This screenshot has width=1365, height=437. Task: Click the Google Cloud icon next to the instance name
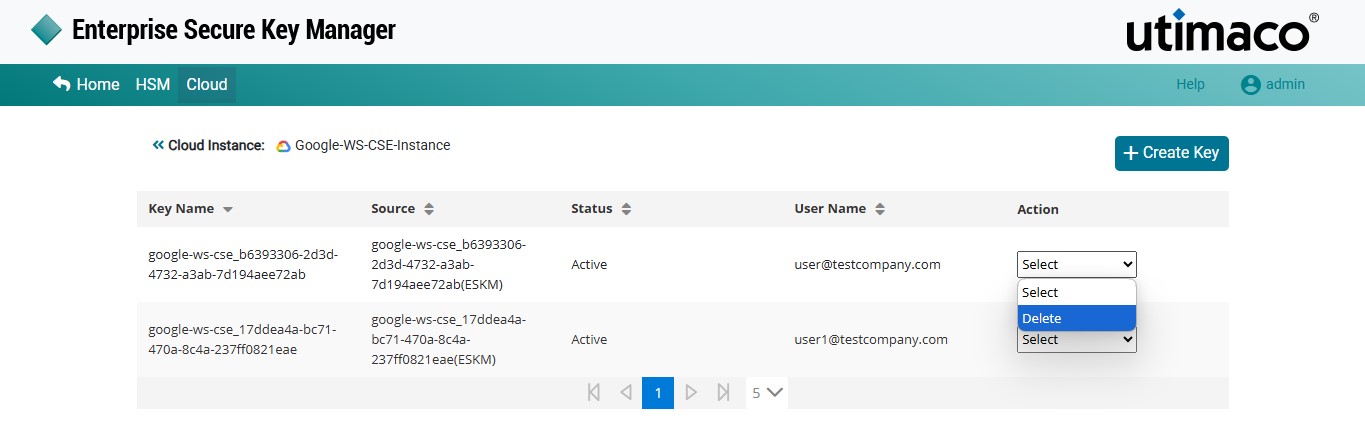click(x=283, y=146)
